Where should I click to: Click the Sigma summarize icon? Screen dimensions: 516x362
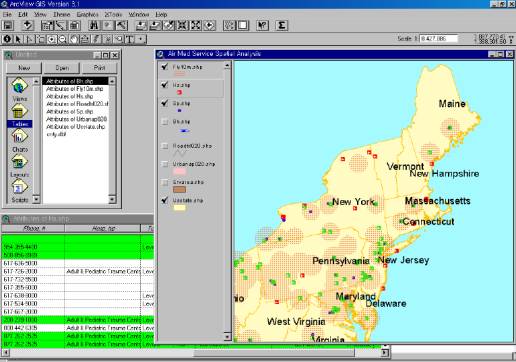pyautogui.click(x=282, y=25)
